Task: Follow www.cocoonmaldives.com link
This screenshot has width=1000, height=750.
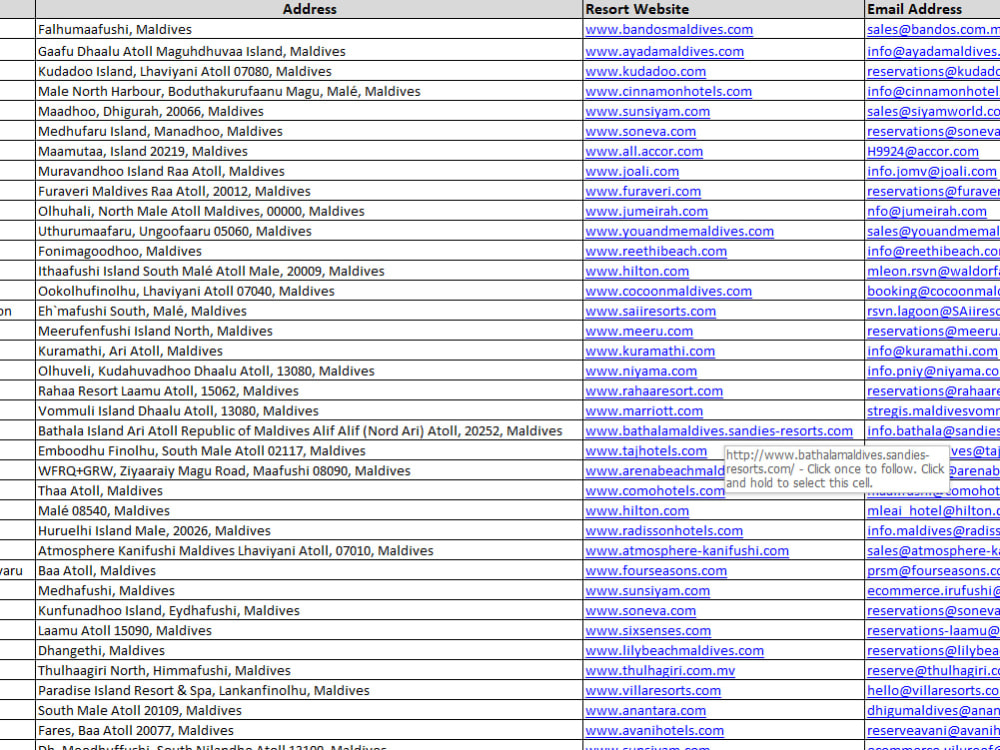Action: [x=668, y=291]
